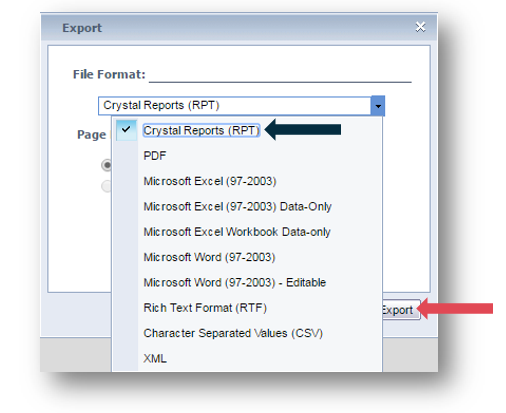506x413 pixels.
Task: Choose PDF export format
Action: tap(155, 156)
